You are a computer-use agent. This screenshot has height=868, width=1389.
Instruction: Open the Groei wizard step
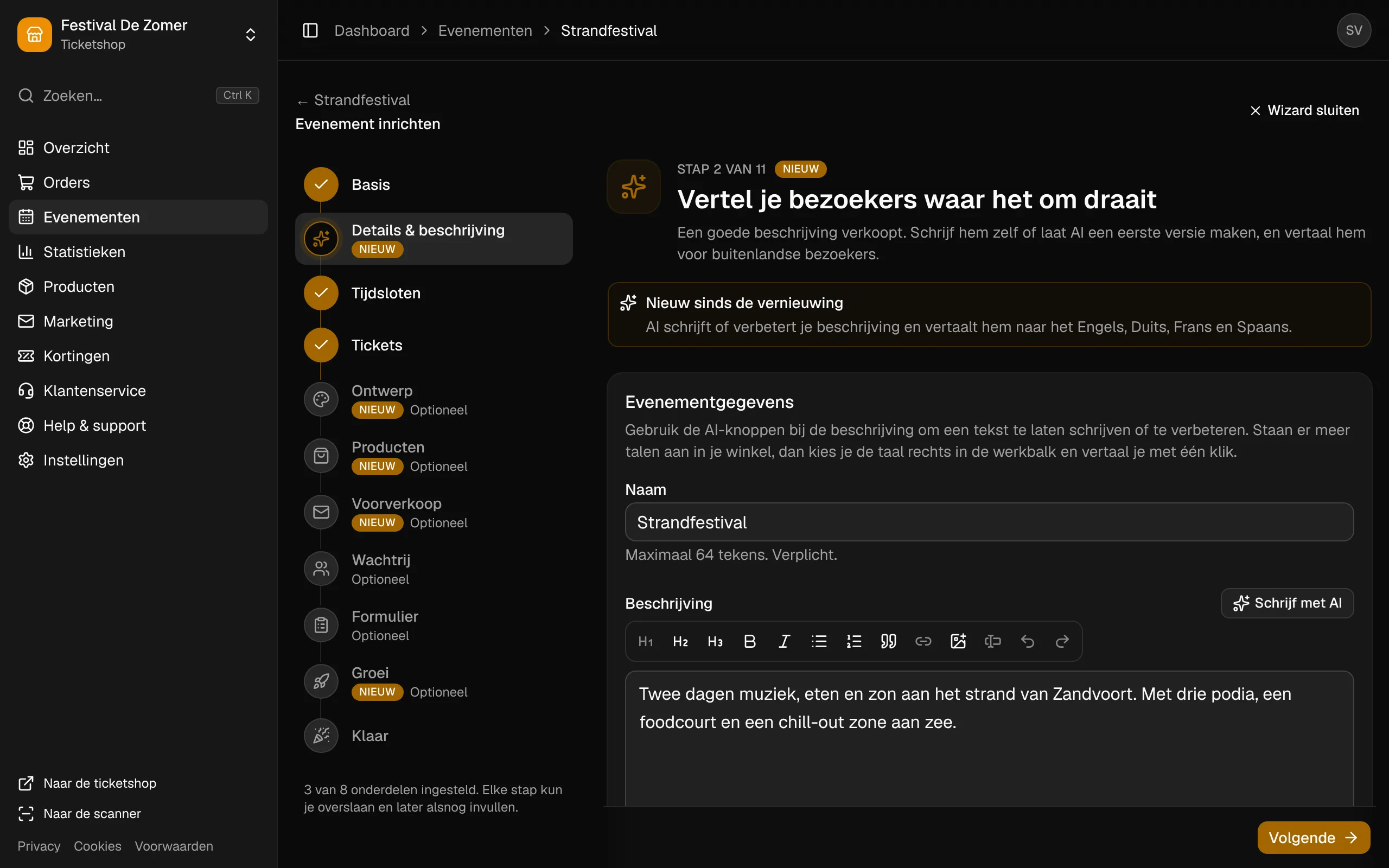(x=434, y=681)
